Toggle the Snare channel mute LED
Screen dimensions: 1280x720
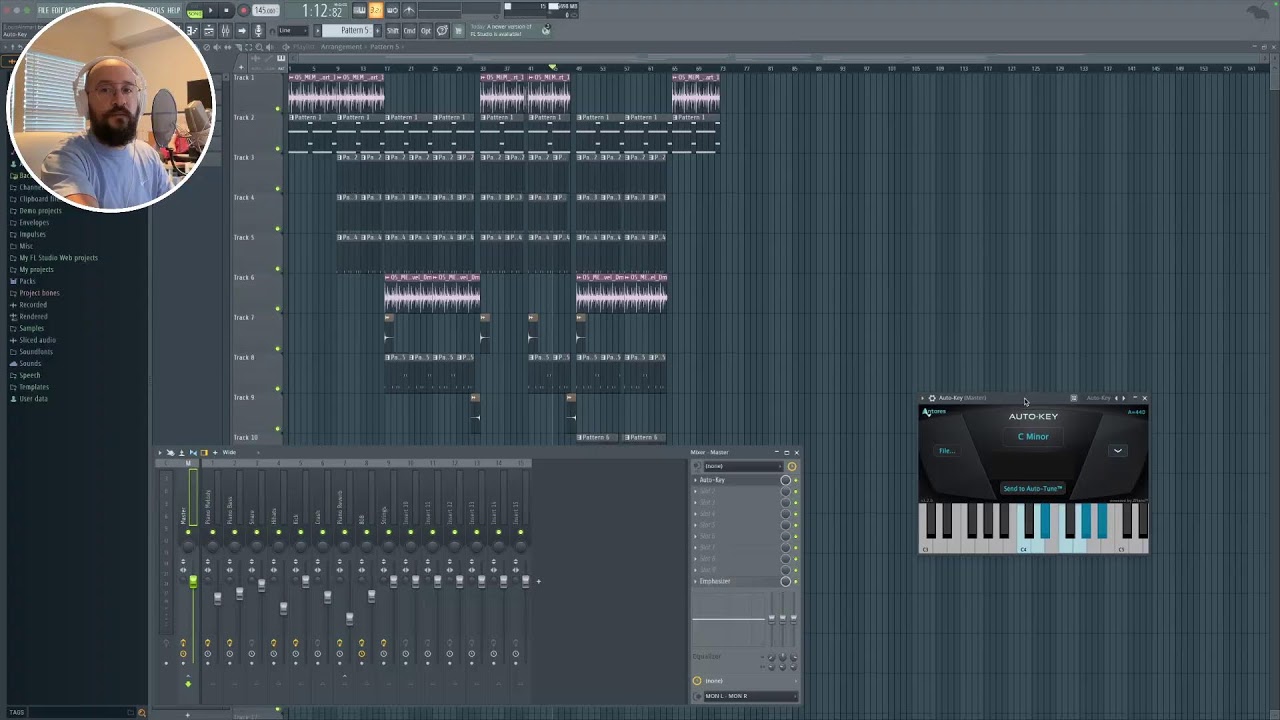tap(255, 532)
